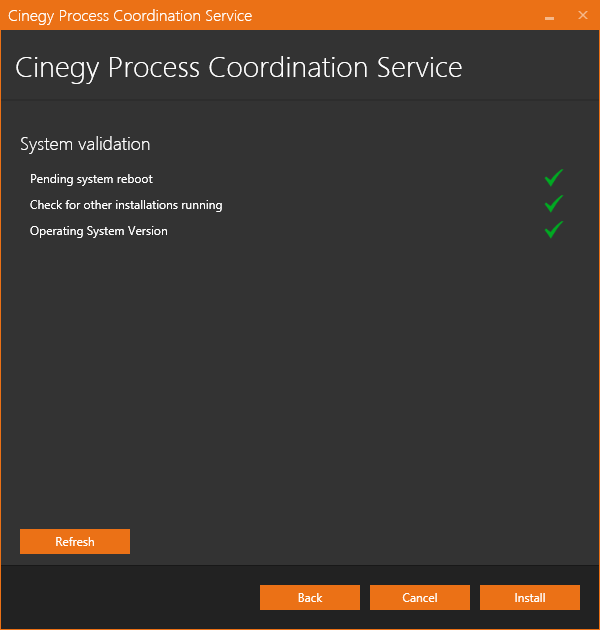600x630 pixels.
Task: Cancel the setup wizard
Action: point(420,597)
